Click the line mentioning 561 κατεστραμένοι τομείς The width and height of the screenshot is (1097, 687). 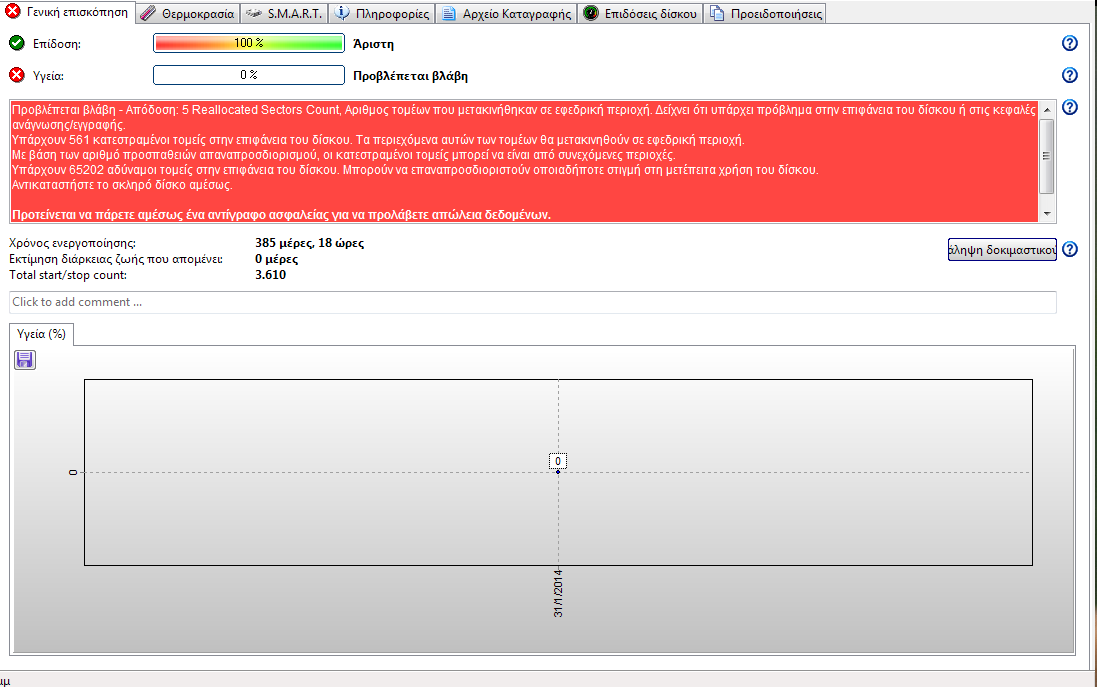click(378, 140)
